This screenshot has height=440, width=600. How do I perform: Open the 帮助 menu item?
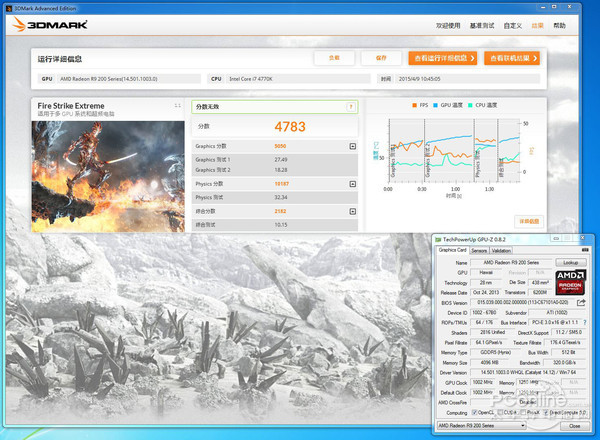[559, 26]
